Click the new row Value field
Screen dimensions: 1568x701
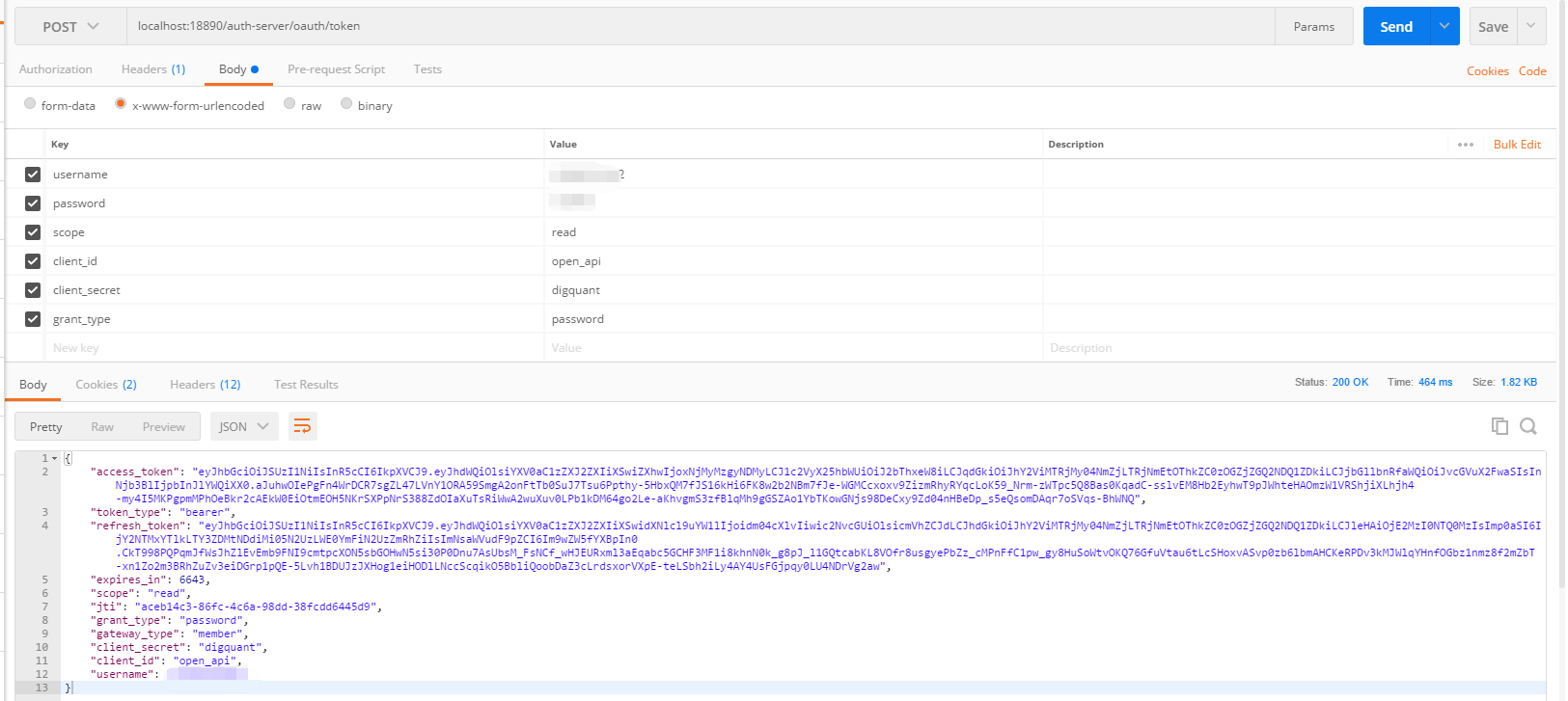(793, 348)
